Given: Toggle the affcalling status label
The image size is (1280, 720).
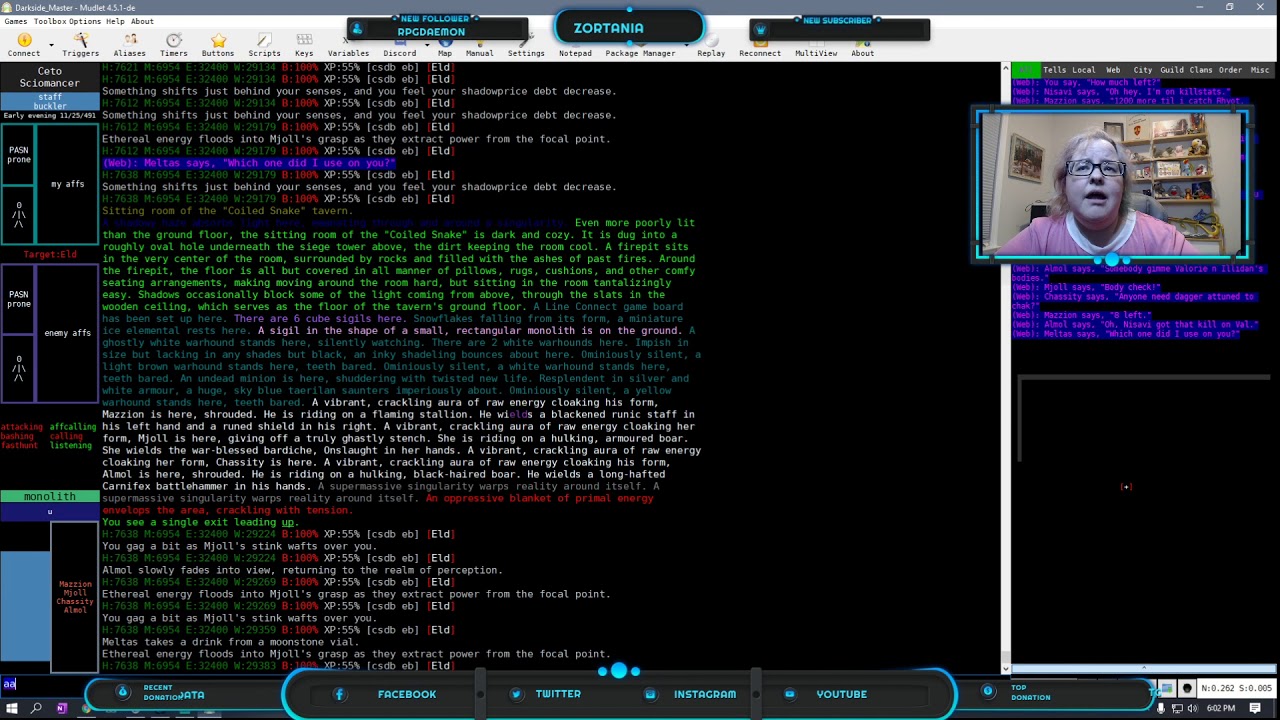Looking at the screenshot, I should [x=73, y=427].
